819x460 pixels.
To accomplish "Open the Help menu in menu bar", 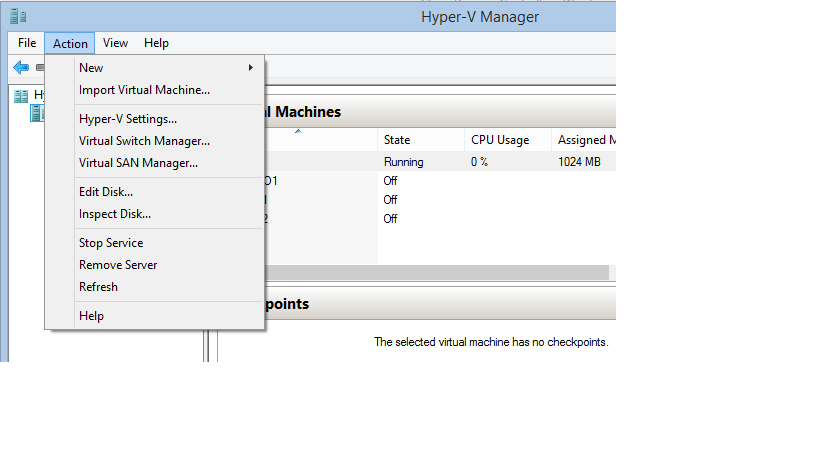I will pyautogui.click(x=156, y=43).
